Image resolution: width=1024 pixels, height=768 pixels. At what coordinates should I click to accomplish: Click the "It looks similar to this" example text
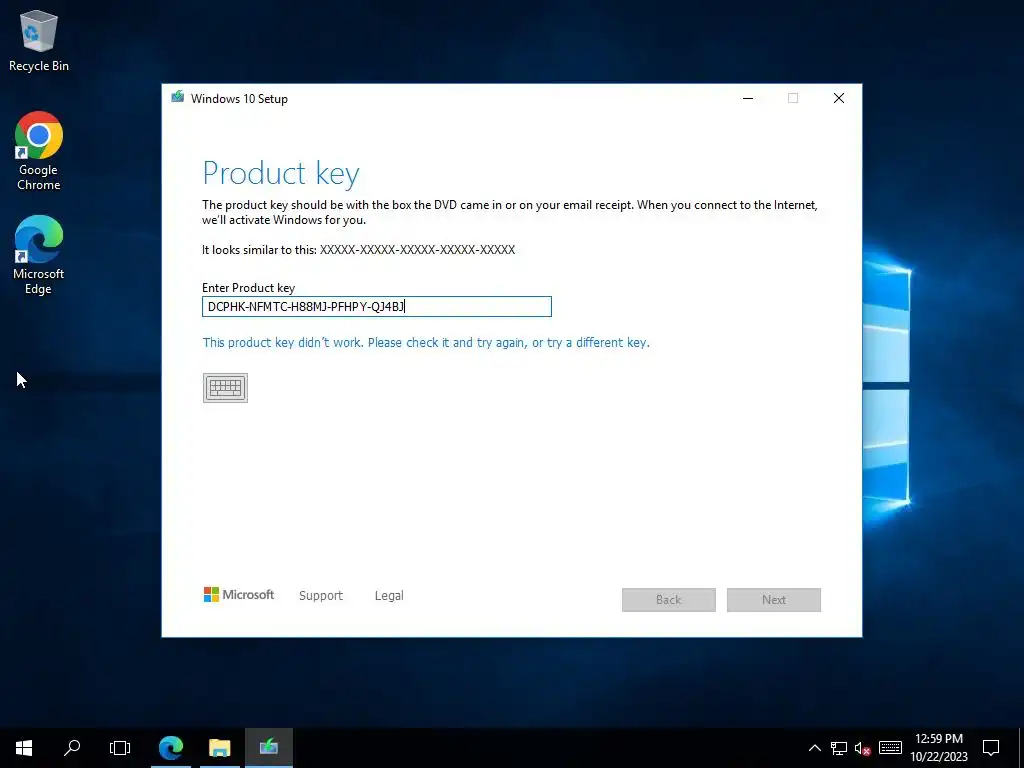pos(359,249)
